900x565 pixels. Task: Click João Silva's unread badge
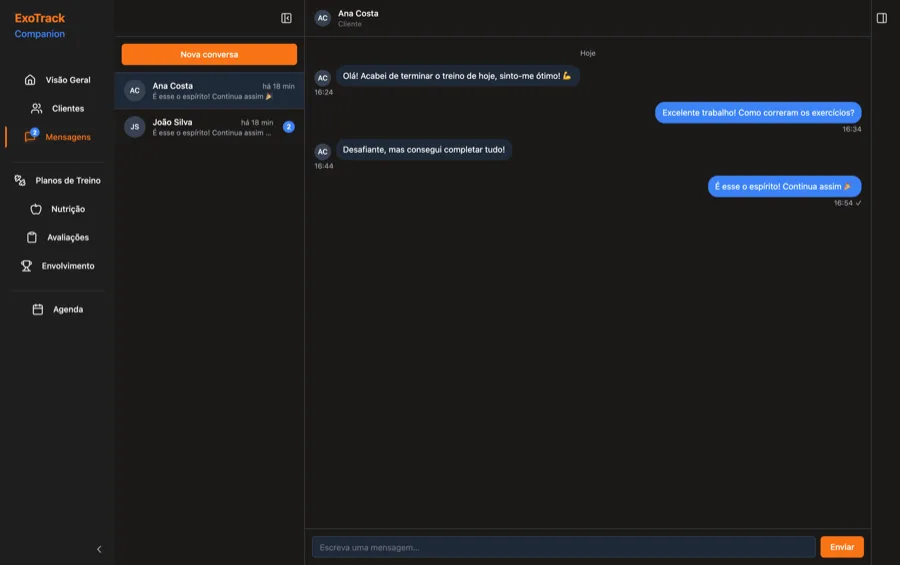coord(289,127)
